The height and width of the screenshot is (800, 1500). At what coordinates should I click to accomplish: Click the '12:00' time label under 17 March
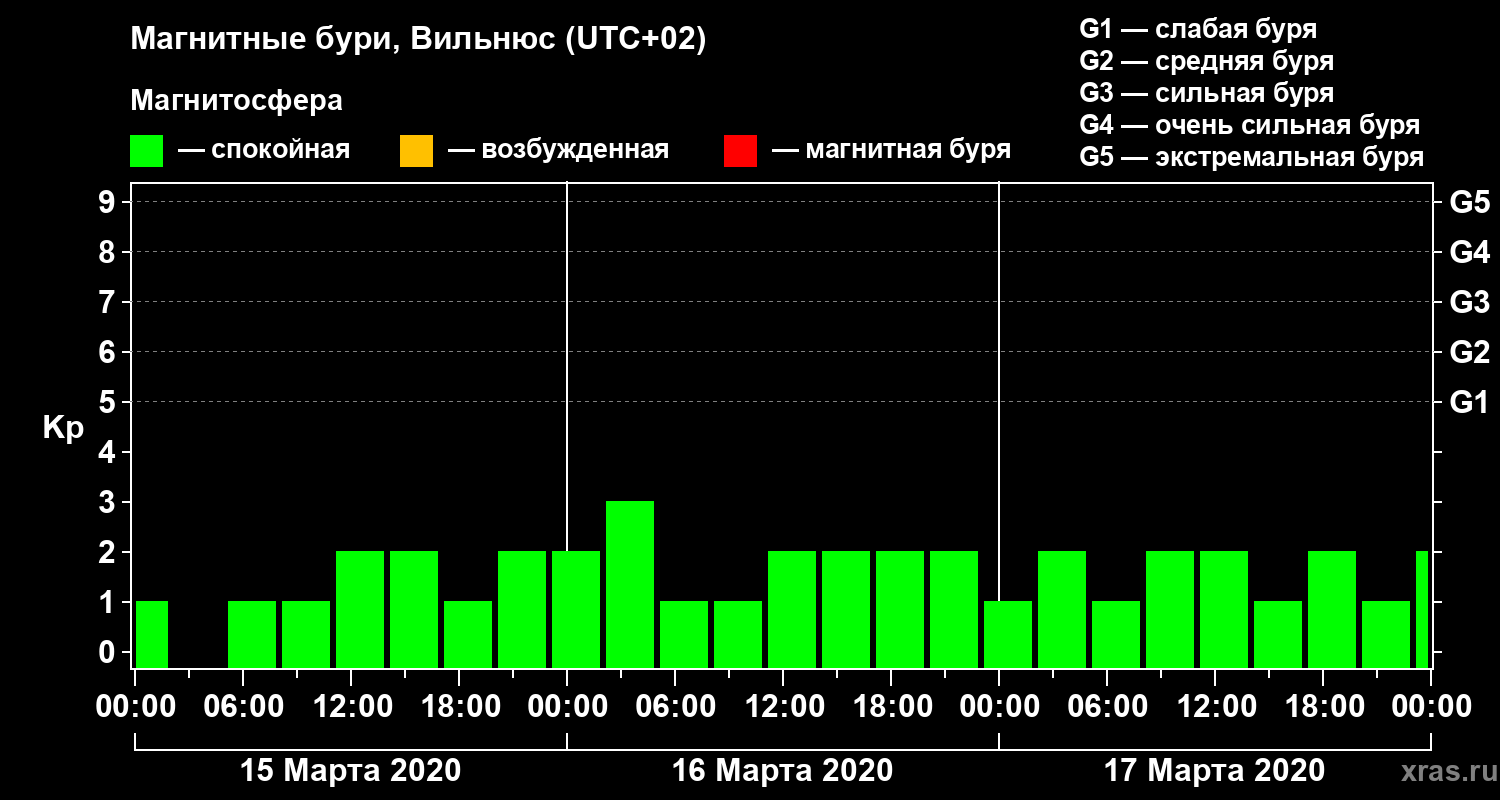coord(1216,707)
